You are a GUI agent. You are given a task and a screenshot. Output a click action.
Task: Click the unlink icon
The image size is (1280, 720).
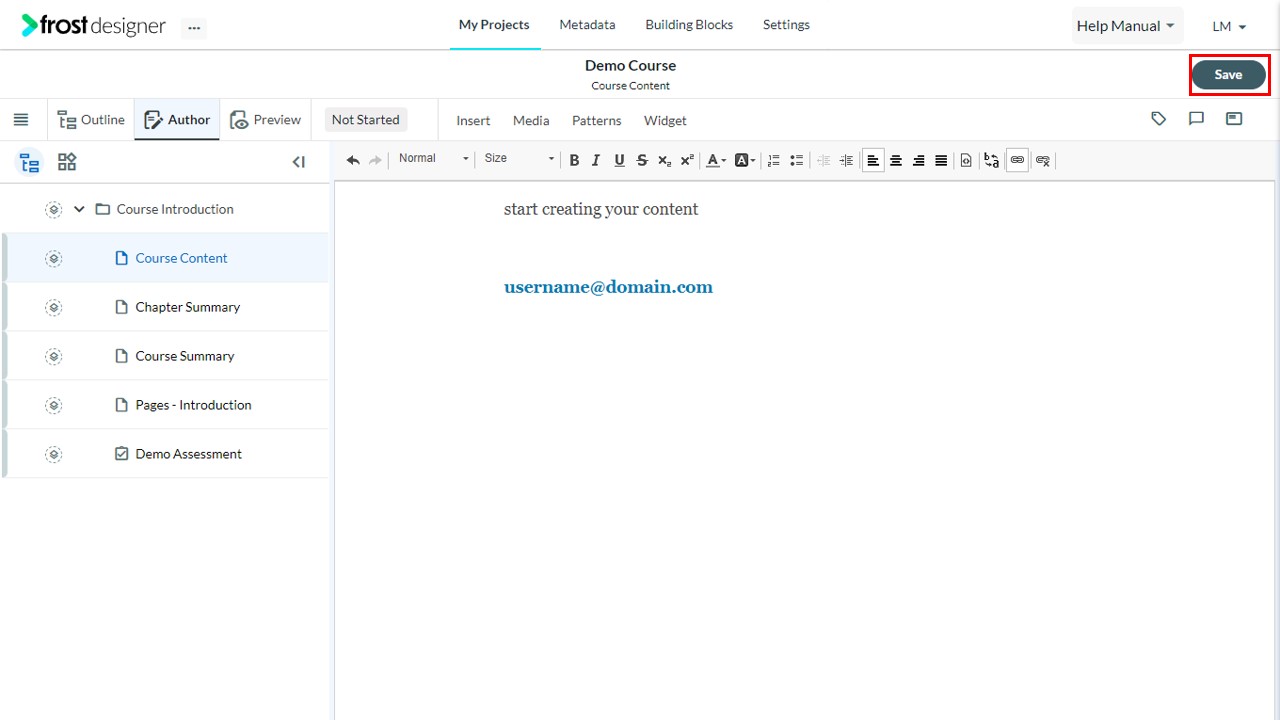point(1043,160)
